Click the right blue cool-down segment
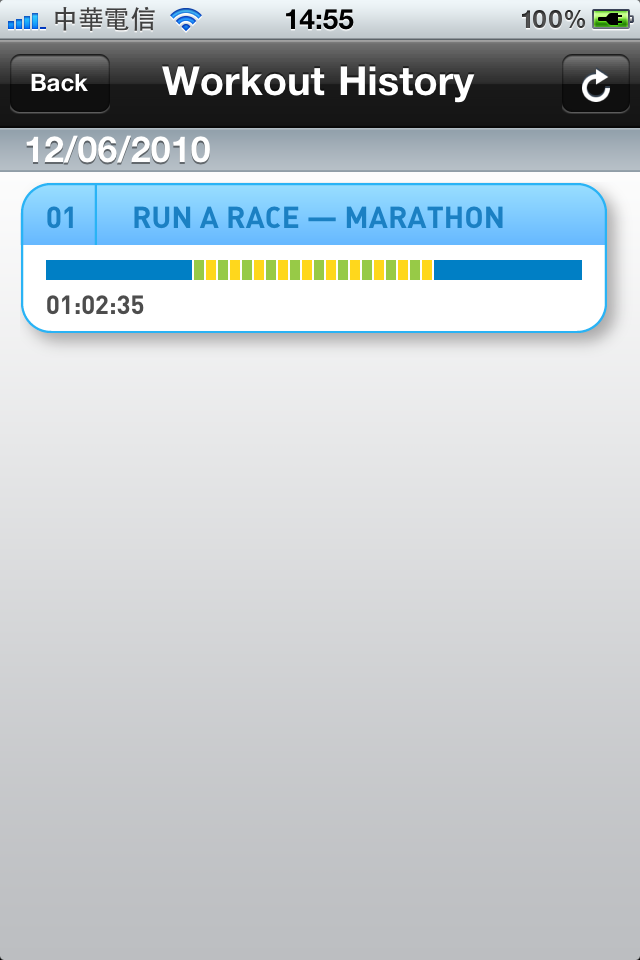This screenshot has height=960, width=640. pyautogui.click(x=508, y=270)
